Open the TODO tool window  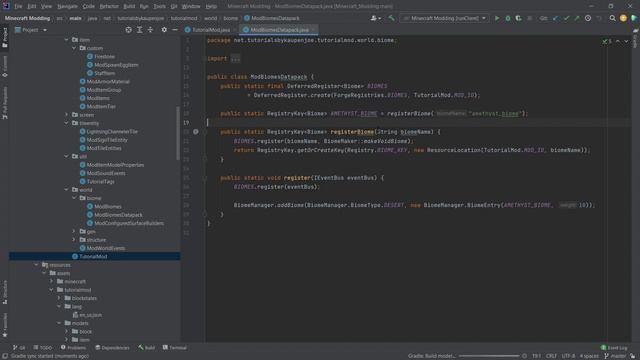[43, 348]
